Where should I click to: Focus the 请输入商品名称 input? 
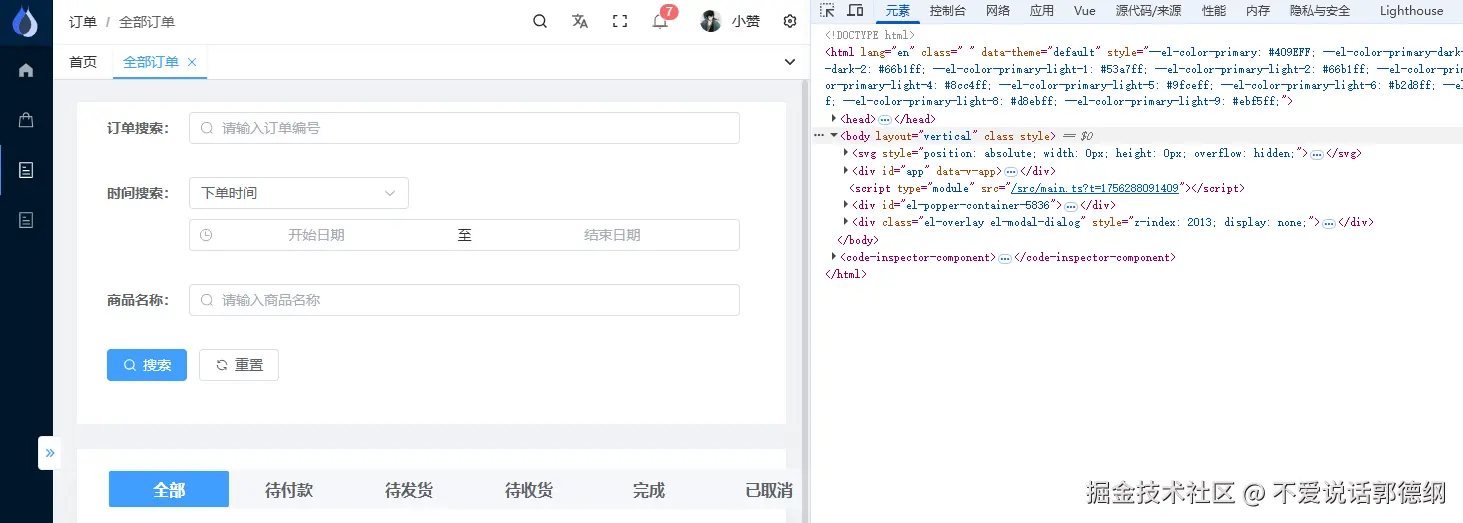tap(464, 300)
